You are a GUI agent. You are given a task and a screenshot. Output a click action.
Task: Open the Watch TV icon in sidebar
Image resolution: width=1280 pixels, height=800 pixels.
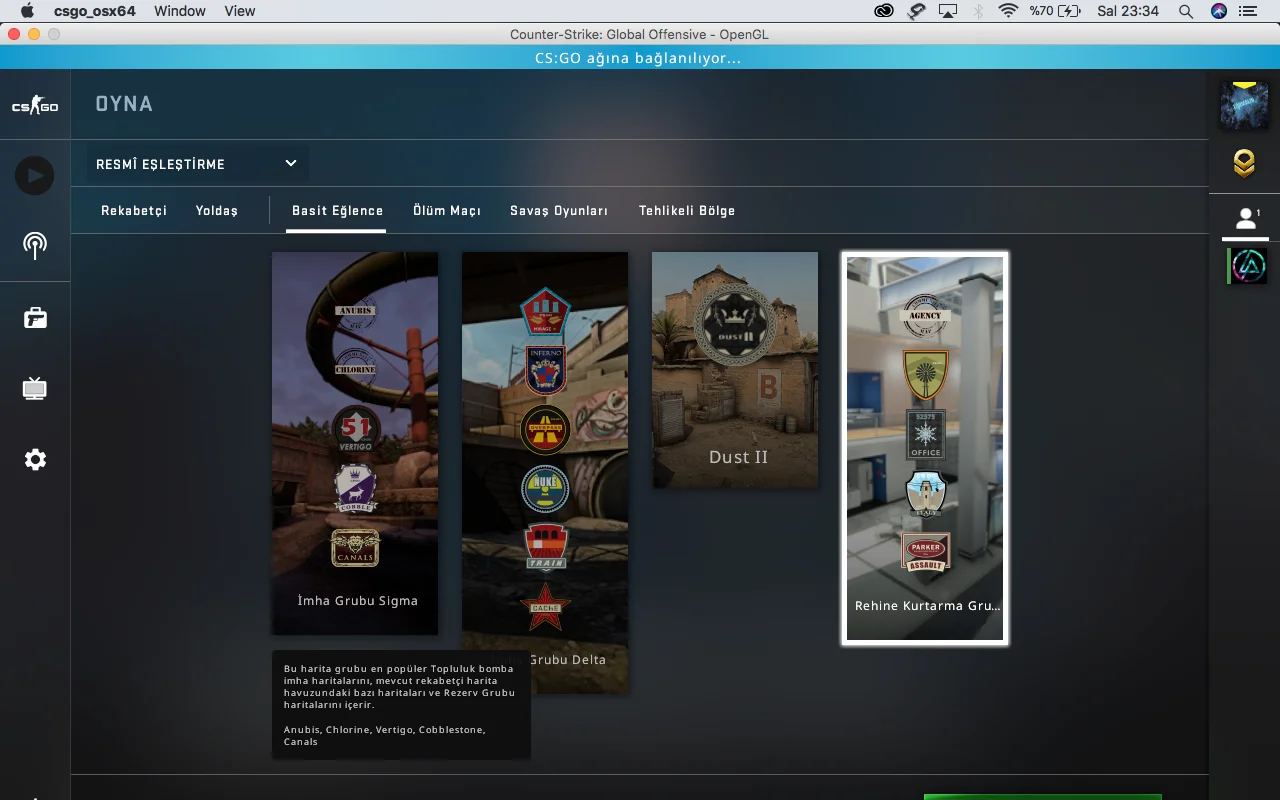click(x=35, y=388)
